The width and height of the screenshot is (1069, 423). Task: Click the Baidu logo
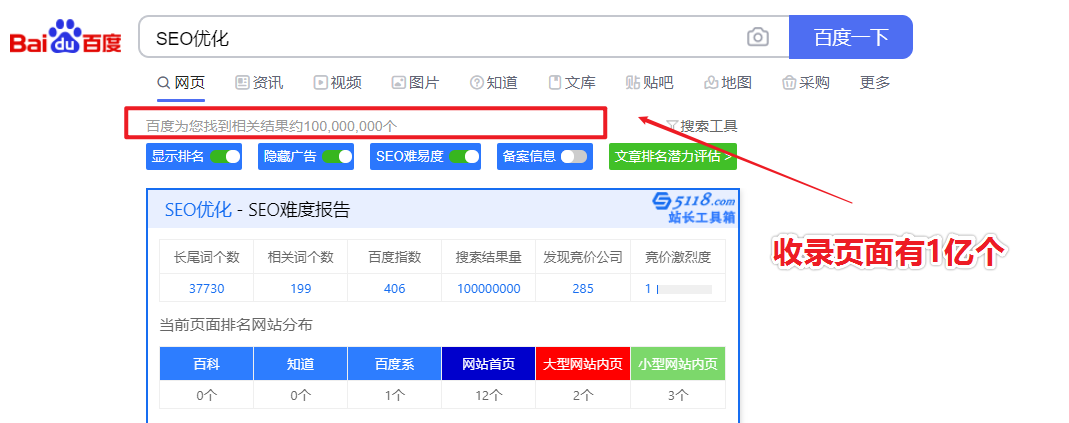(x=65, y=38)
